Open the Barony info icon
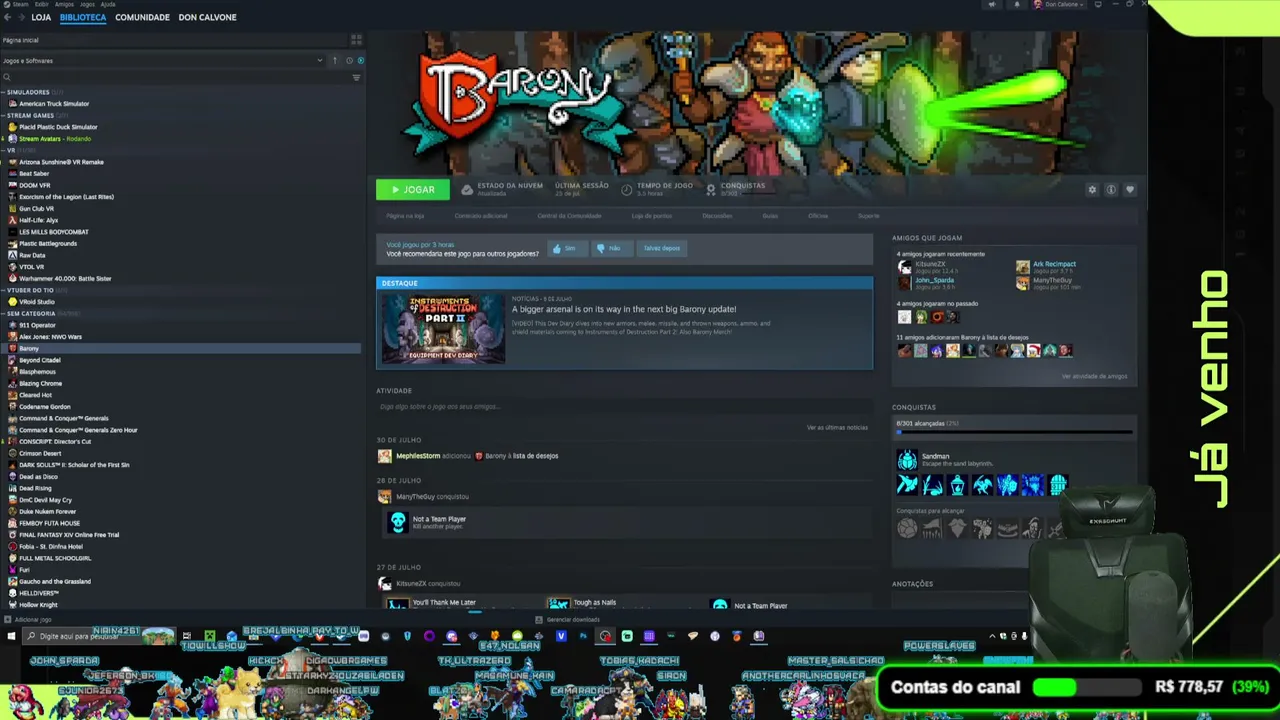This screenshot has width=1280, height=720. click(x=1111, y=189)
